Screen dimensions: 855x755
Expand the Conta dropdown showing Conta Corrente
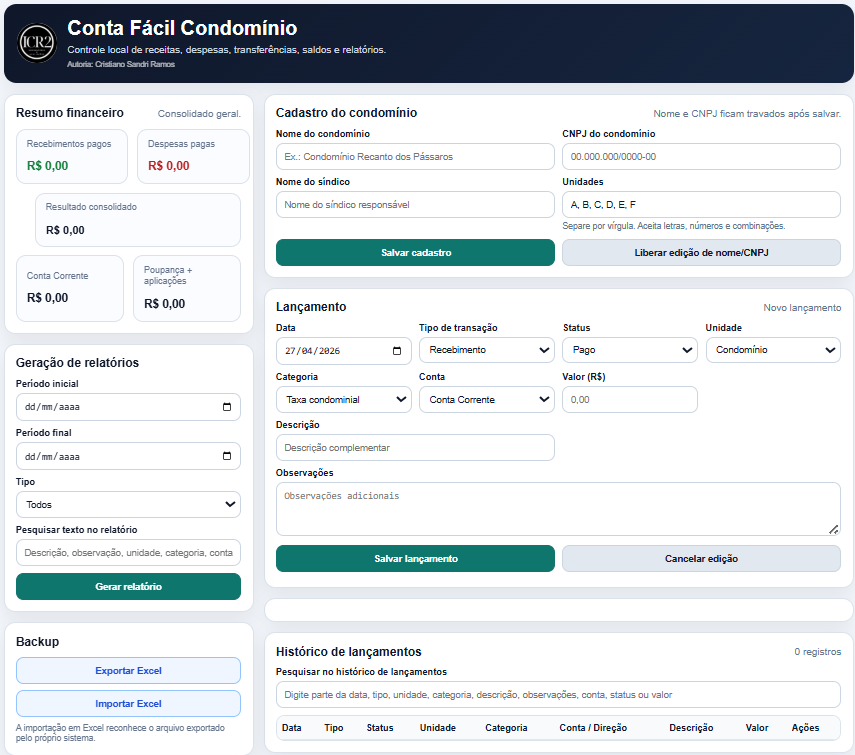coord(486,400)
